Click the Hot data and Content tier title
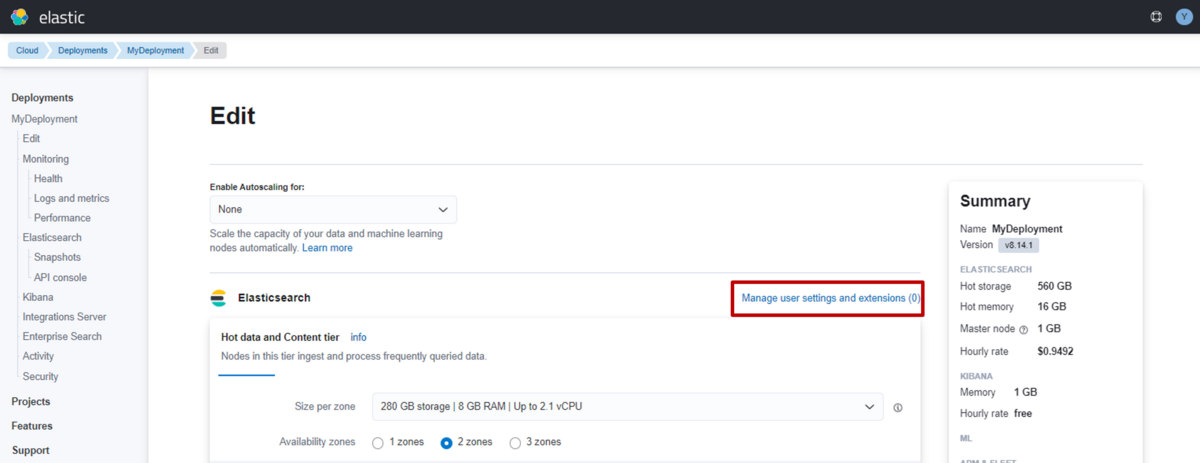 281,338
